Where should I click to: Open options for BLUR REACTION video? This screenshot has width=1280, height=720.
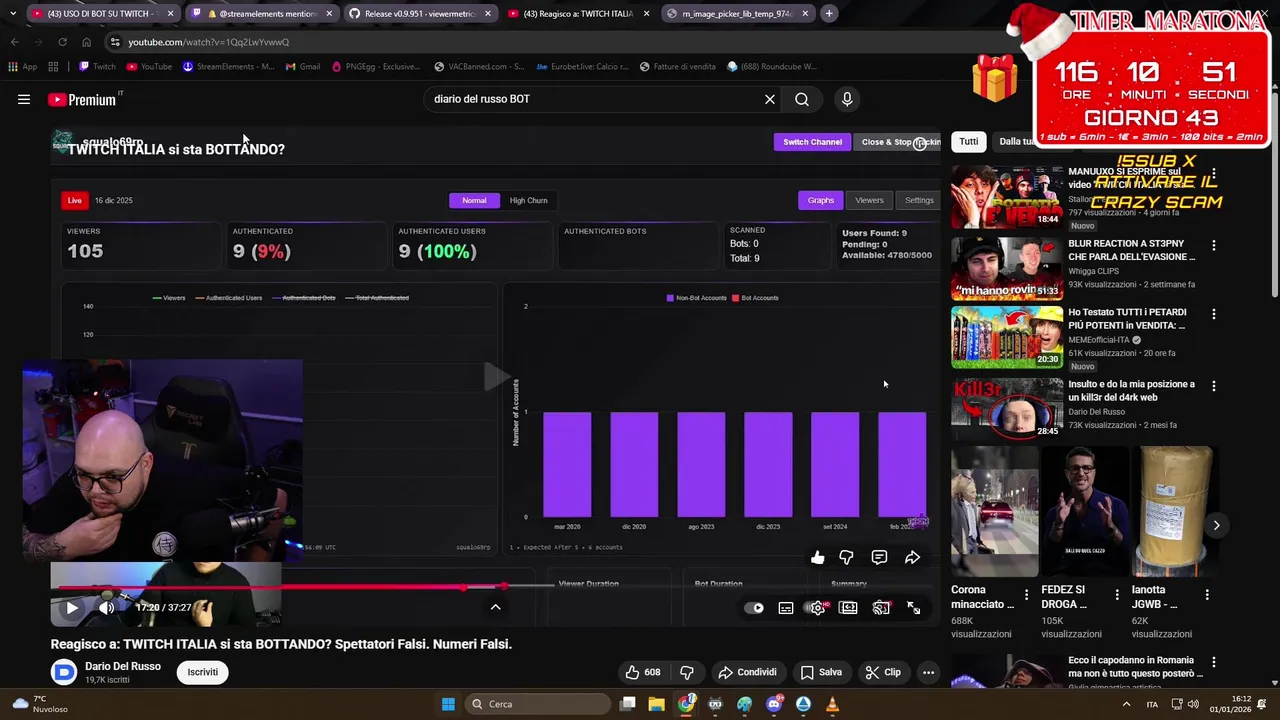click(1214, 245)
